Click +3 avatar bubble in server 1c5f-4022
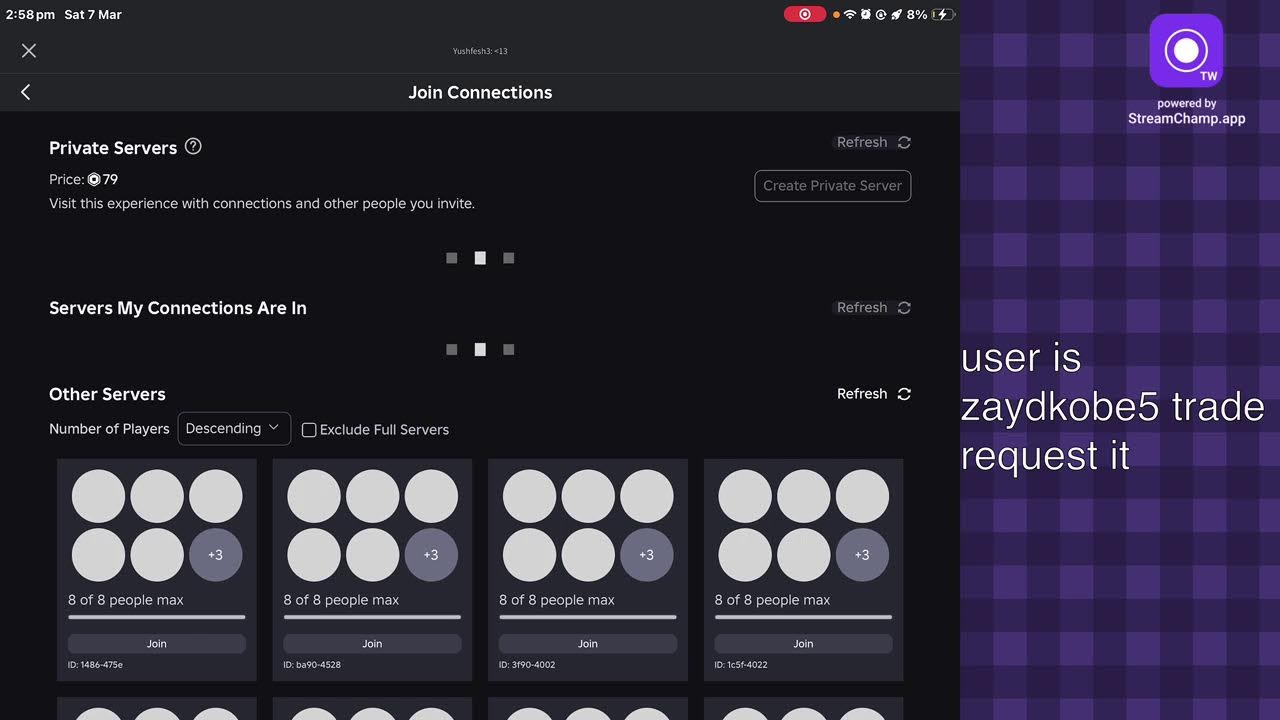Screen dimensions: 1280x720 [862, 555]
